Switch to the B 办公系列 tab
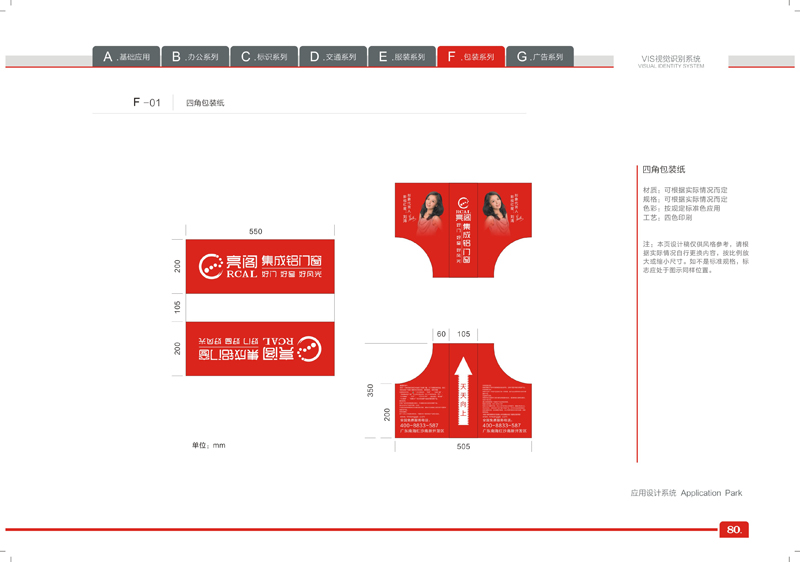The image size is (800, 562). coord(195,57)
